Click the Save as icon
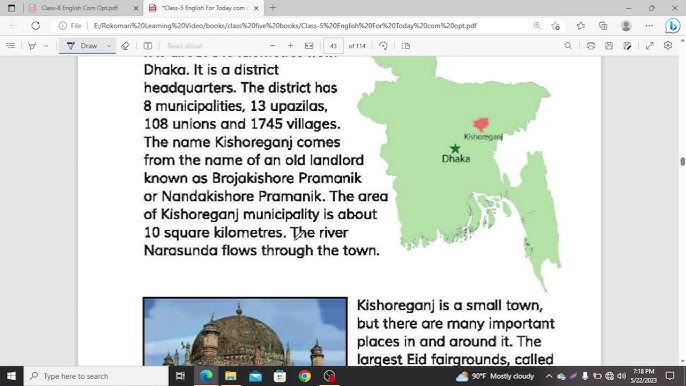 pos(627,46)
